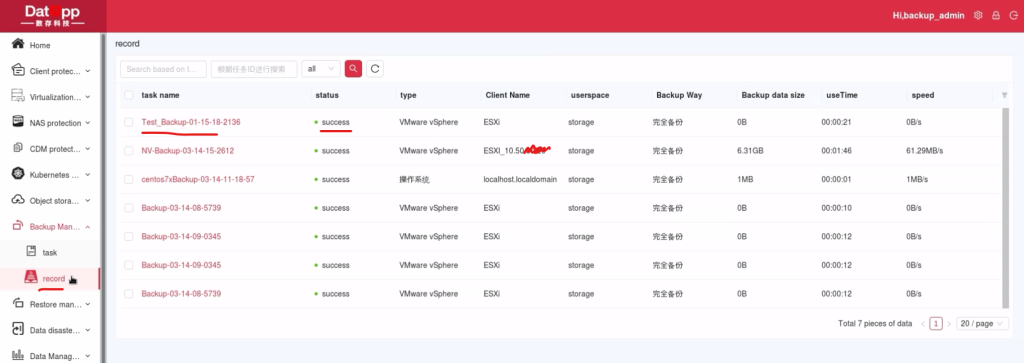
Task: Open the NV-Backup-03-14-15-2612 task link
Action: pos(187,151)
